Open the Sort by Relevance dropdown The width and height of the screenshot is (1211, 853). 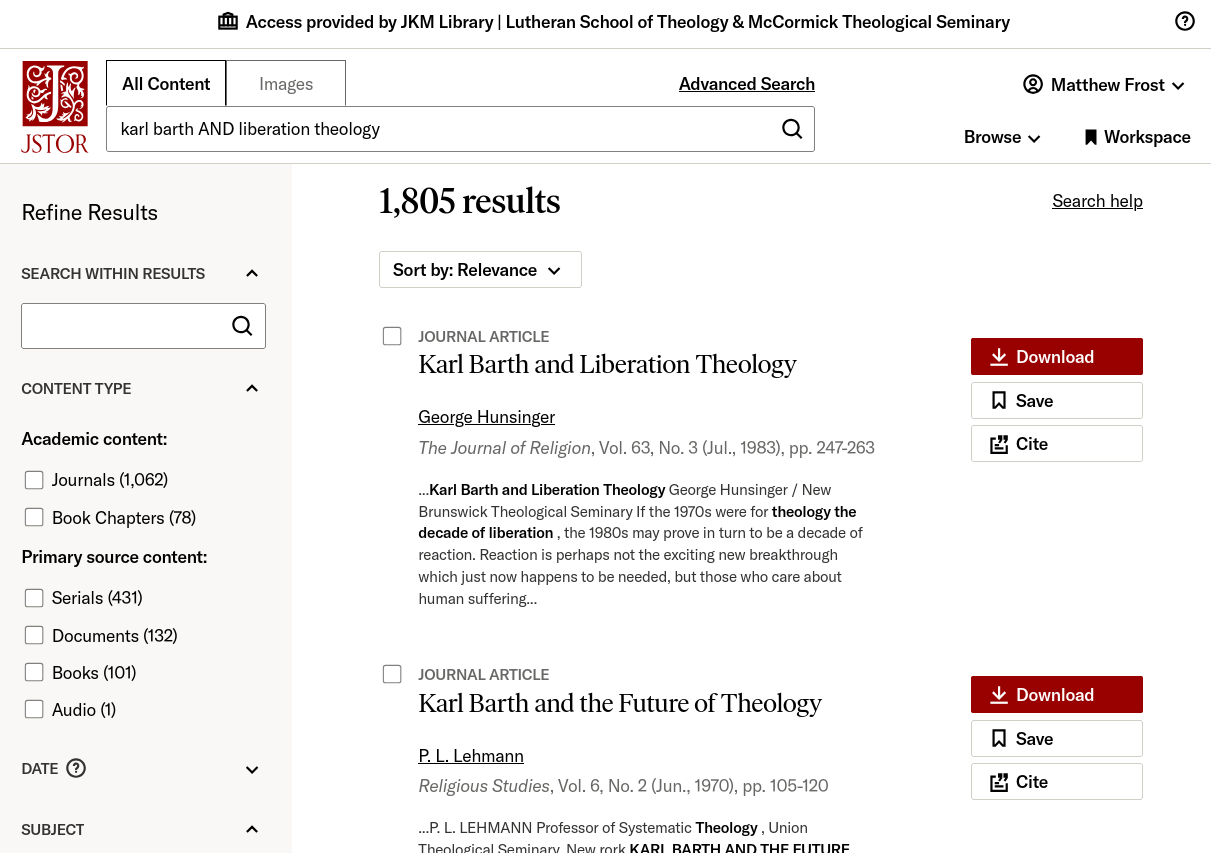pos(480,269)
